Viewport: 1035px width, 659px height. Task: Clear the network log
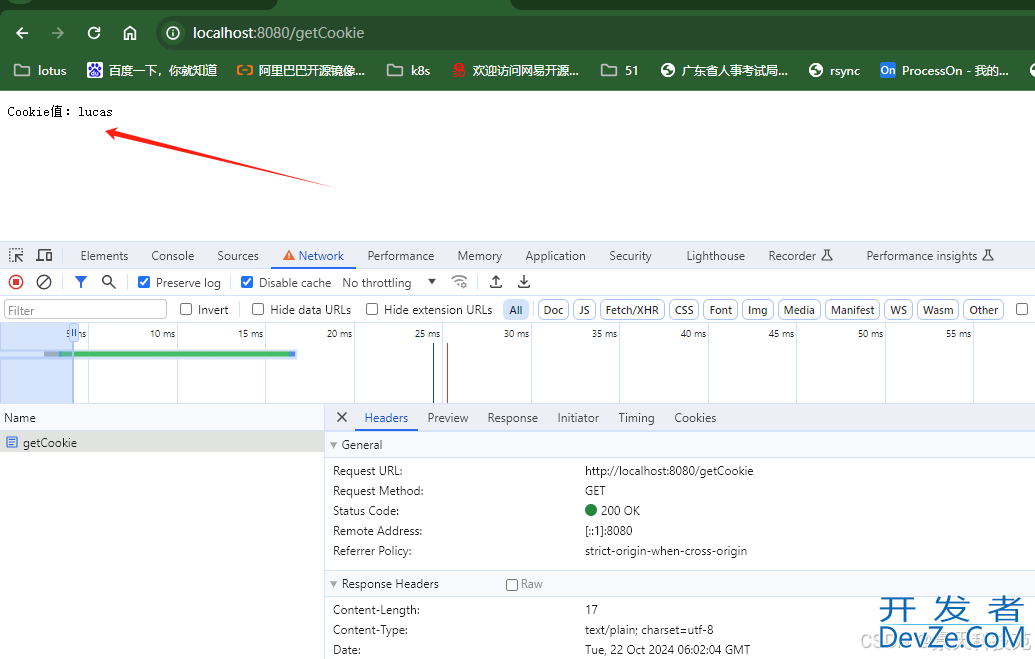coord(44,283)
